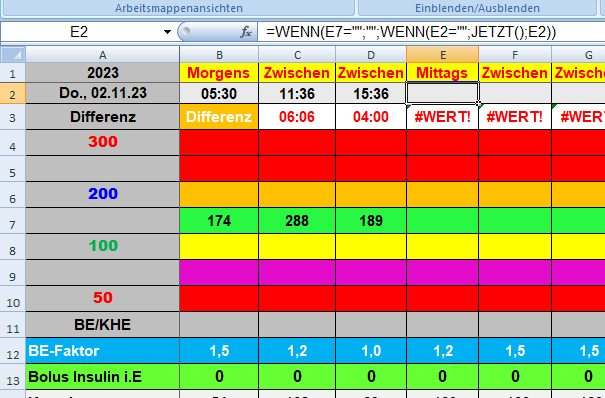Click the Einblenden/Ausblenden group label
This screenshot has width=605, height=398.
pos(477,8)
